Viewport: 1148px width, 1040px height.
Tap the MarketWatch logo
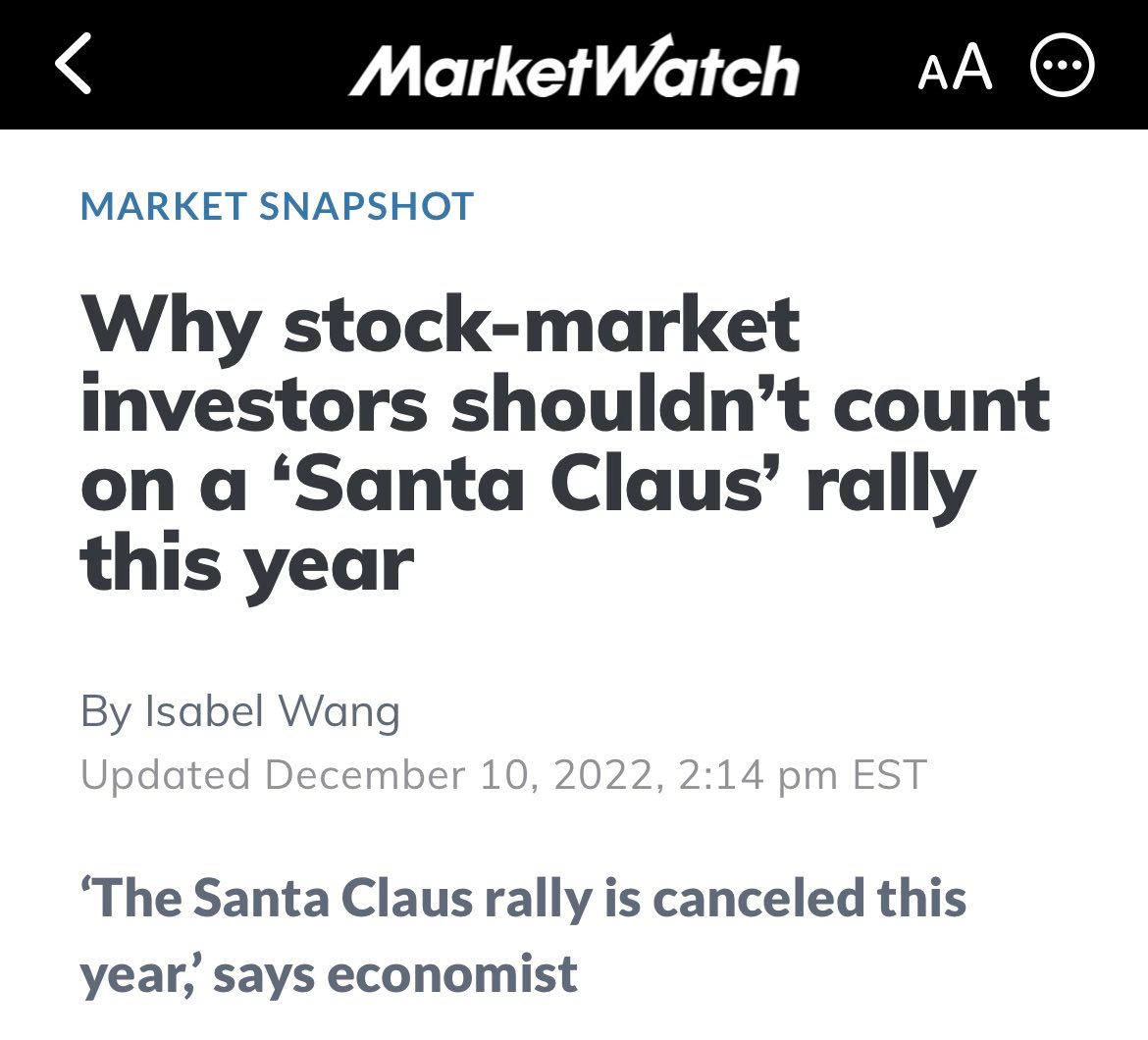coord(574,67)
